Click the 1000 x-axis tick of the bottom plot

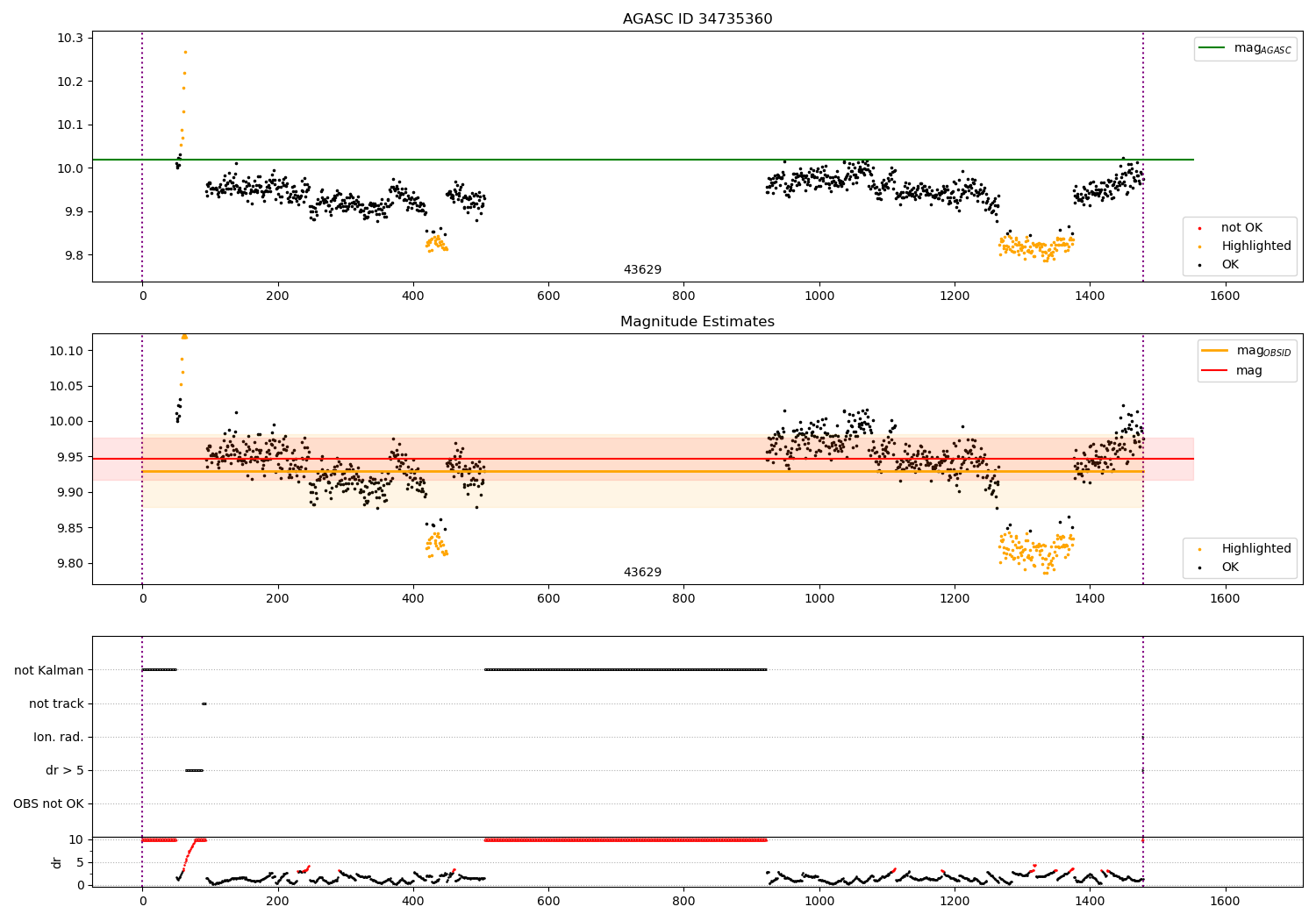coord(819,901)
